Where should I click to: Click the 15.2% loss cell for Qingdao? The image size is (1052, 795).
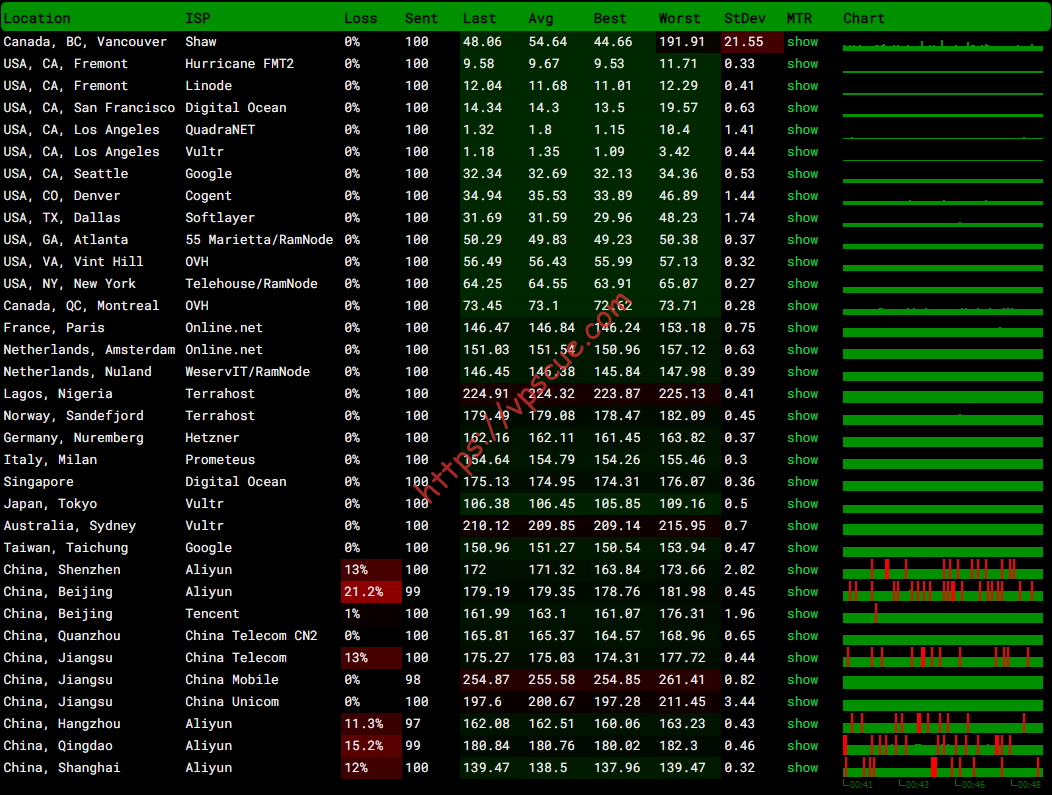click(x=371, y=746)
